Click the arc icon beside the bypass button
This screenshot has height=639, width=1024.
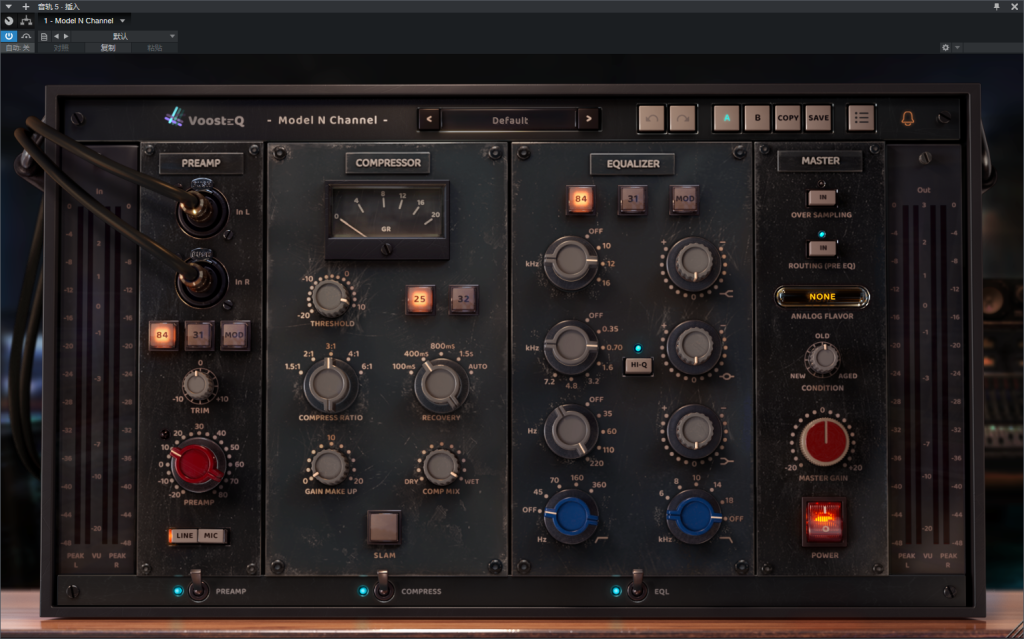point(26,37)
